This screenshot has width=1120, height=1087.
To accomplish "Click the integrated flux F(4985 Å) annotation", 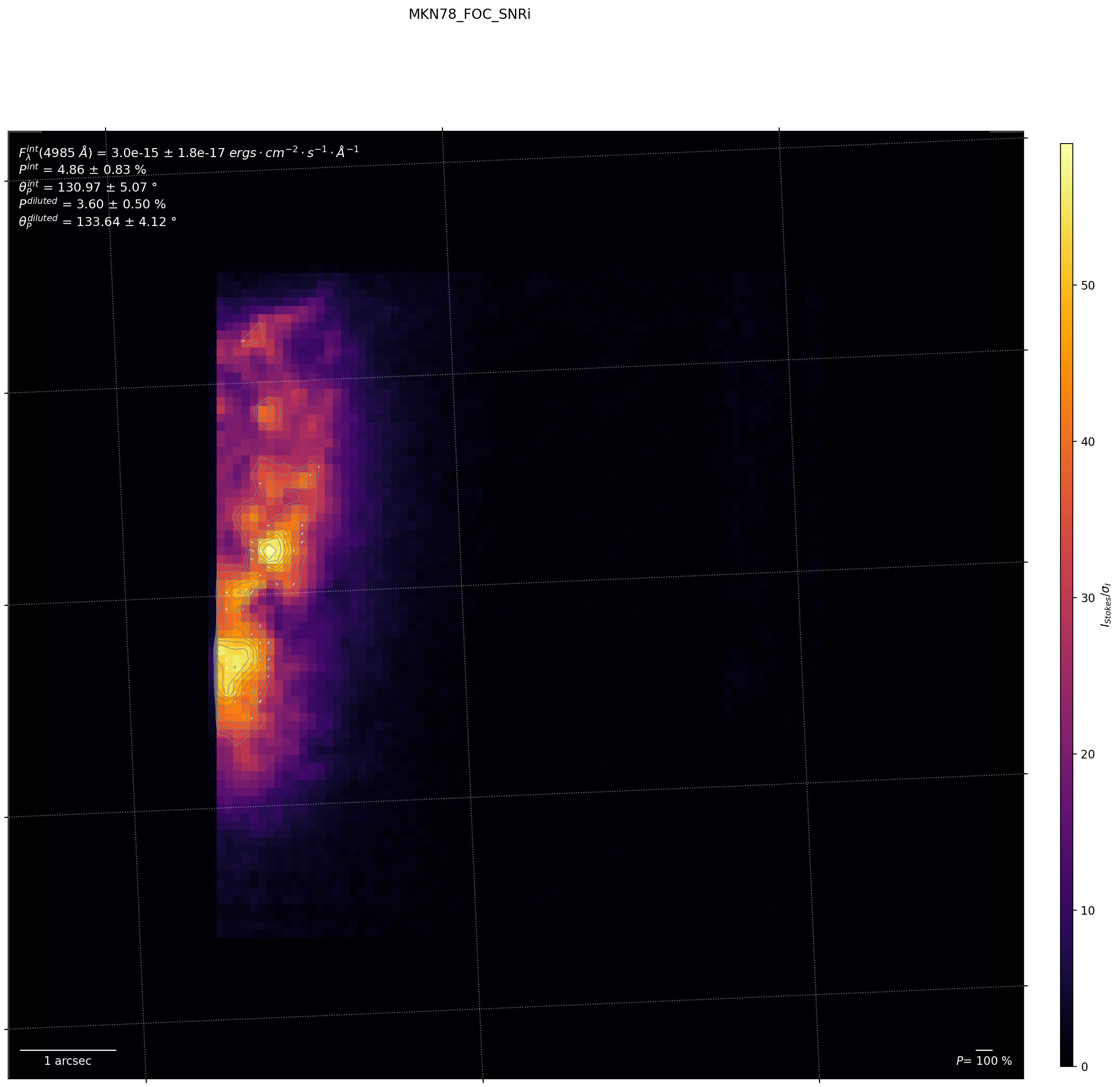I will [189, 153].
